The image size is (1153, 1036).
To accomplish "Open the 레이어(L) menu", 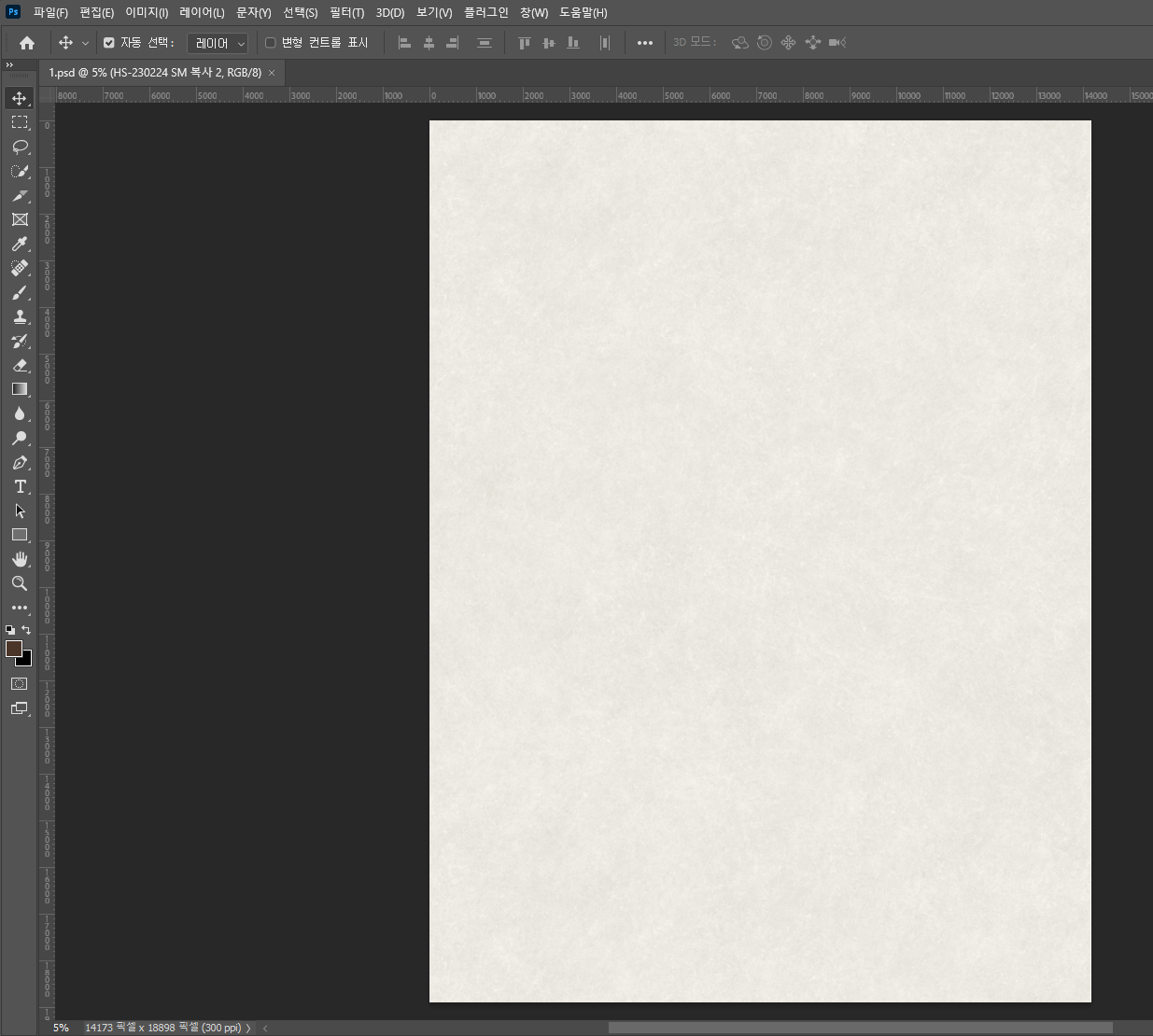I will (x=202, y=12).
